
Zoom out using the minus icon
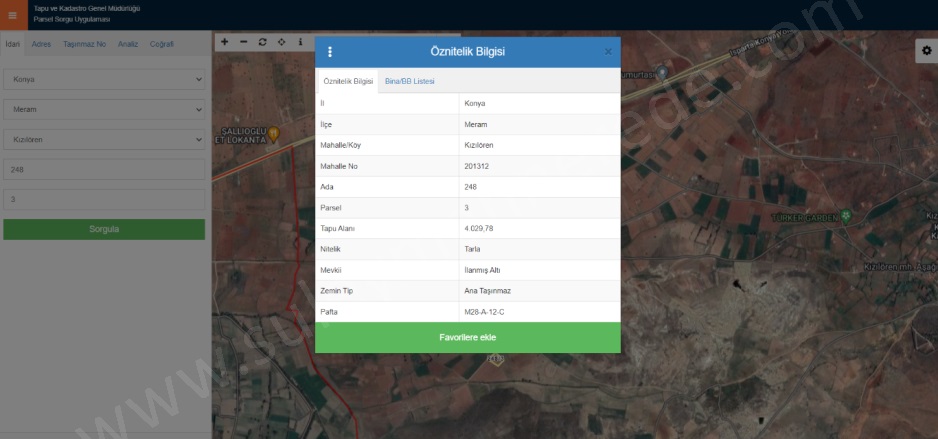coord(243,42)
